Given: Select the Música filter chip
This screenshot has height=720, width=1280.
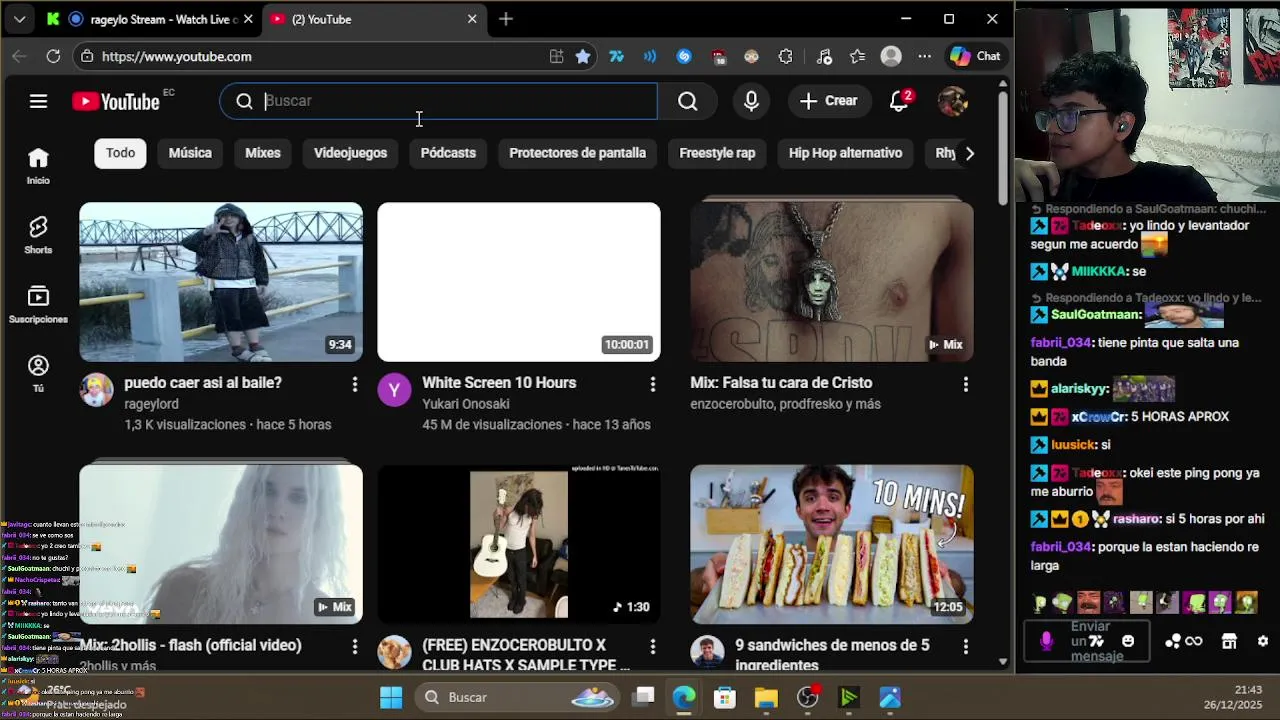Looking at the screenshot, I should (x=190, y=153).
